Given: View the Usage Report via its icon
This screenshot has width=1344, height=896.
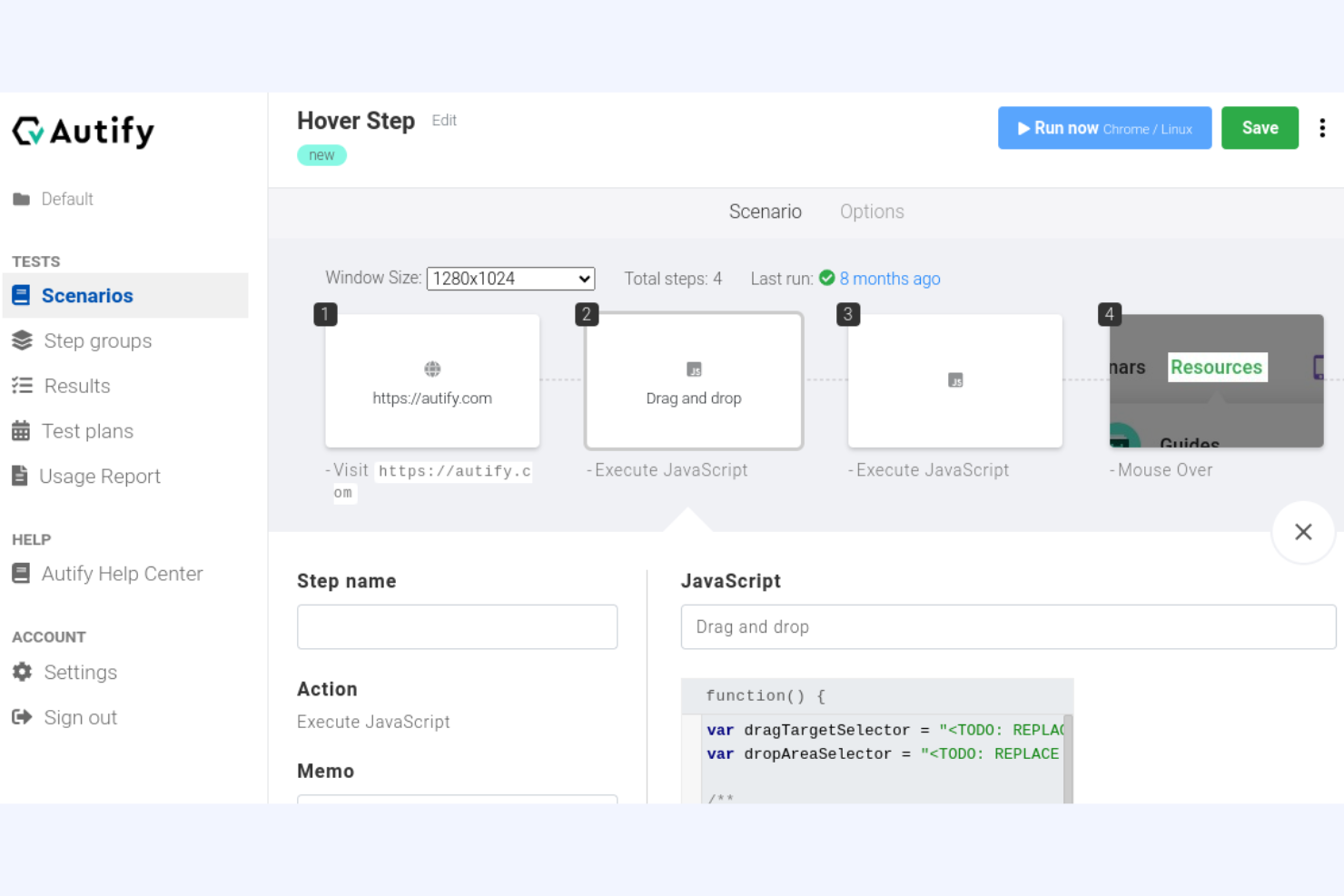Looking at the screenshot, I should [22, 476].
